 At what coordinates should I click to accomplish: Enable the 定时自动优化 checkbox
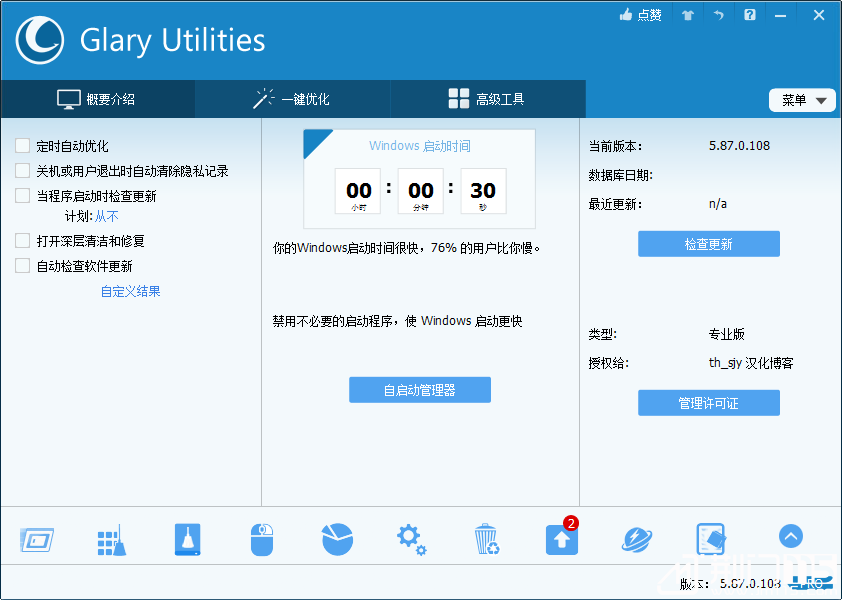23,146
